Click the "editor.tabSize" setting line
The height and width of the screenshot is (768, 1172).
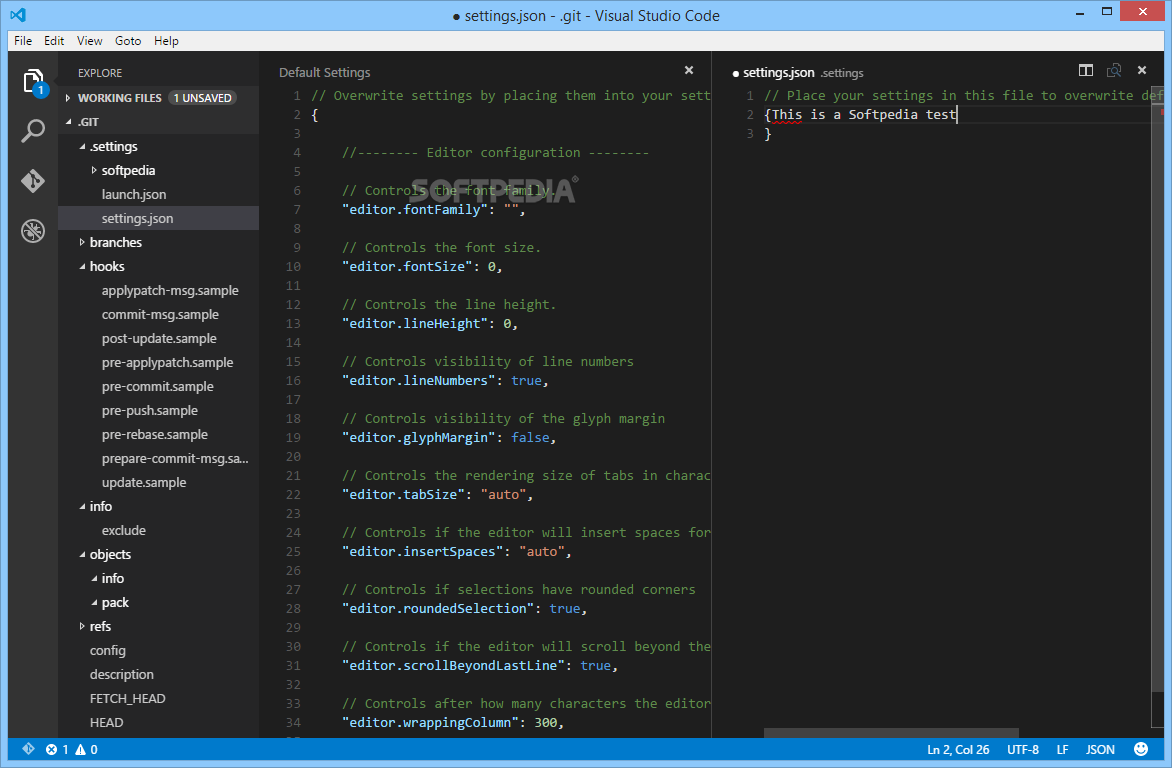click(438, 494)
